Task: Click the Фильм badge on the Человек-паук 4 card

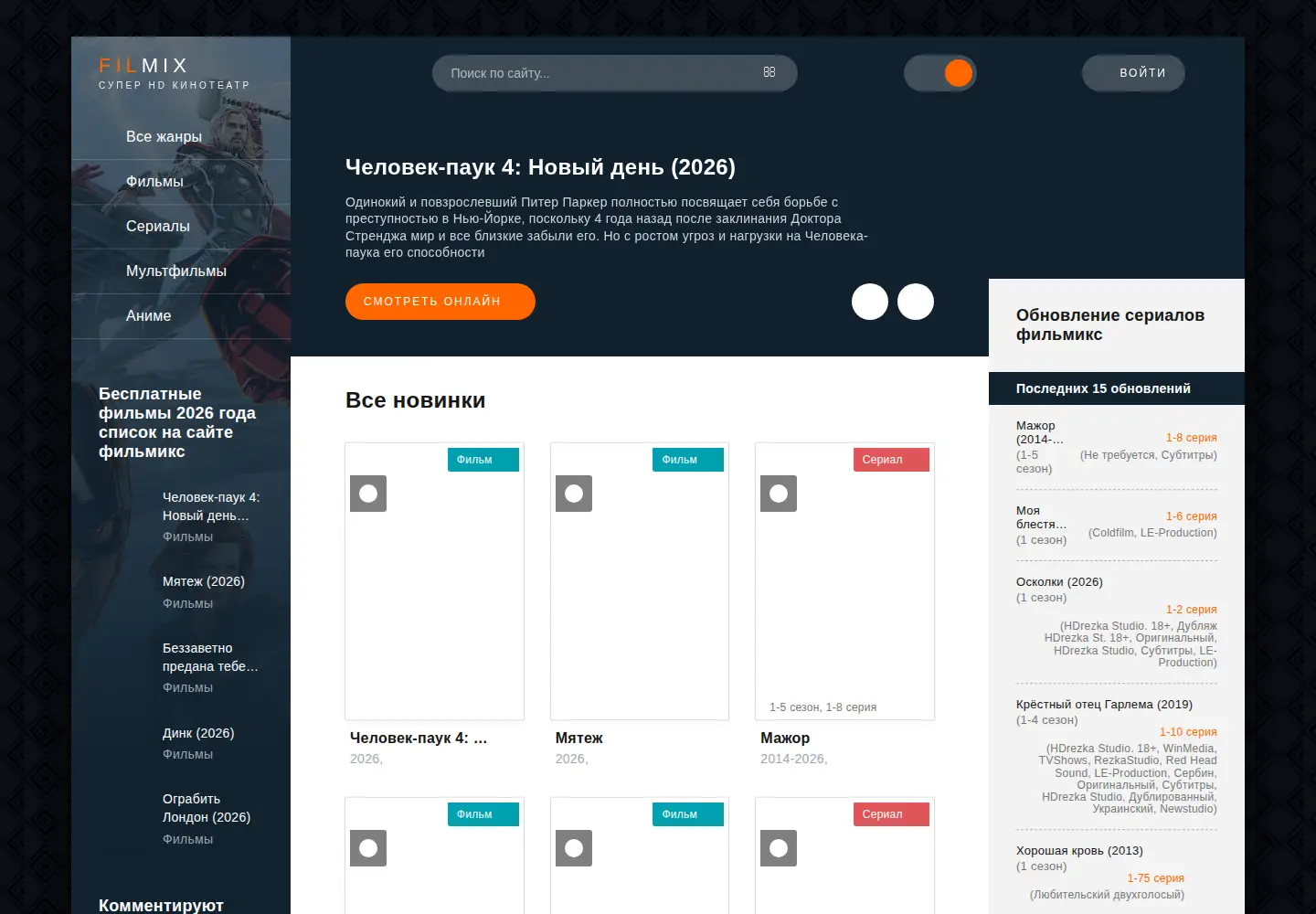Action: [483, 460]
